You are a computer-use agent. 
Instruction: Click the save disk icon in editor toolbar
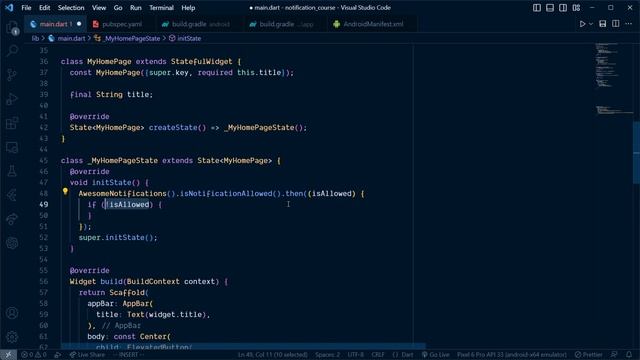602,24
